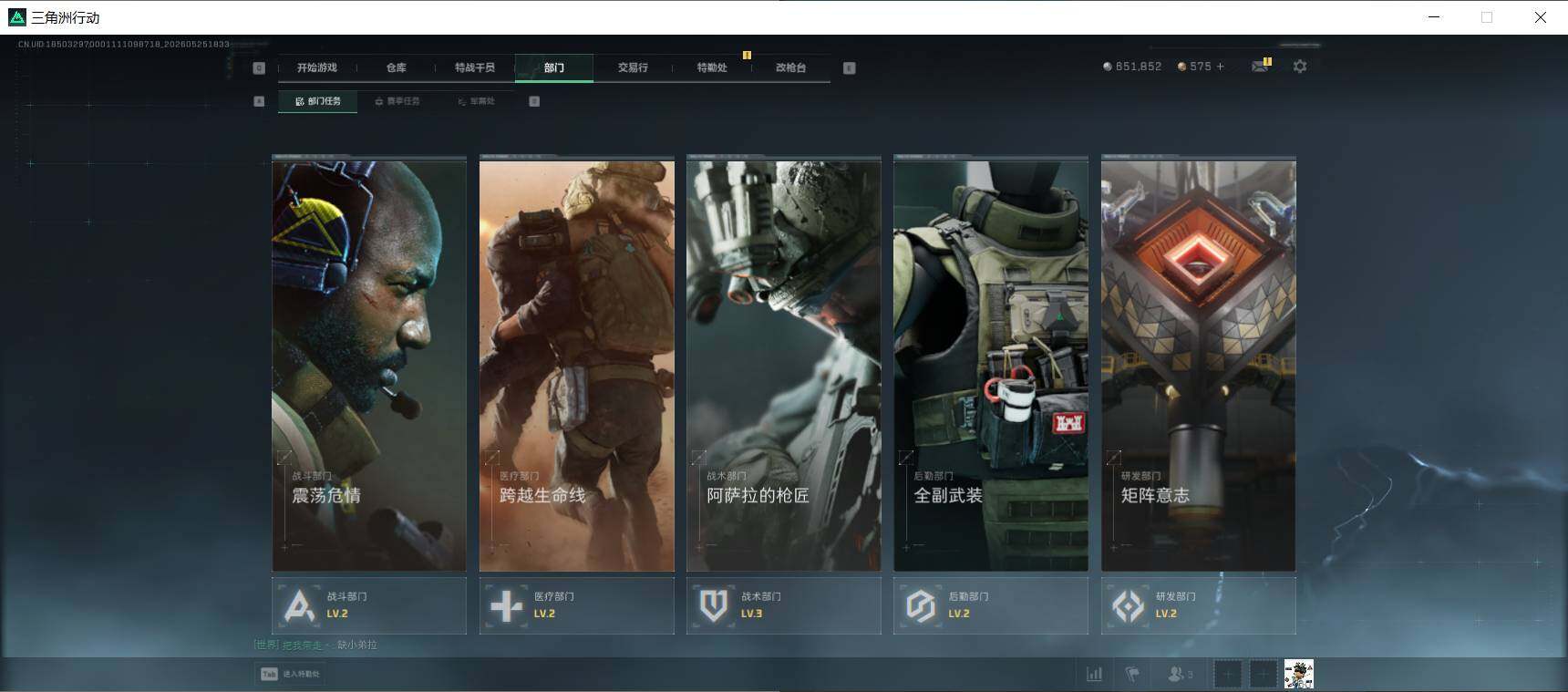Switch to the 改枪台 tab
The image size is (1568, 692).
coord(790,67)
